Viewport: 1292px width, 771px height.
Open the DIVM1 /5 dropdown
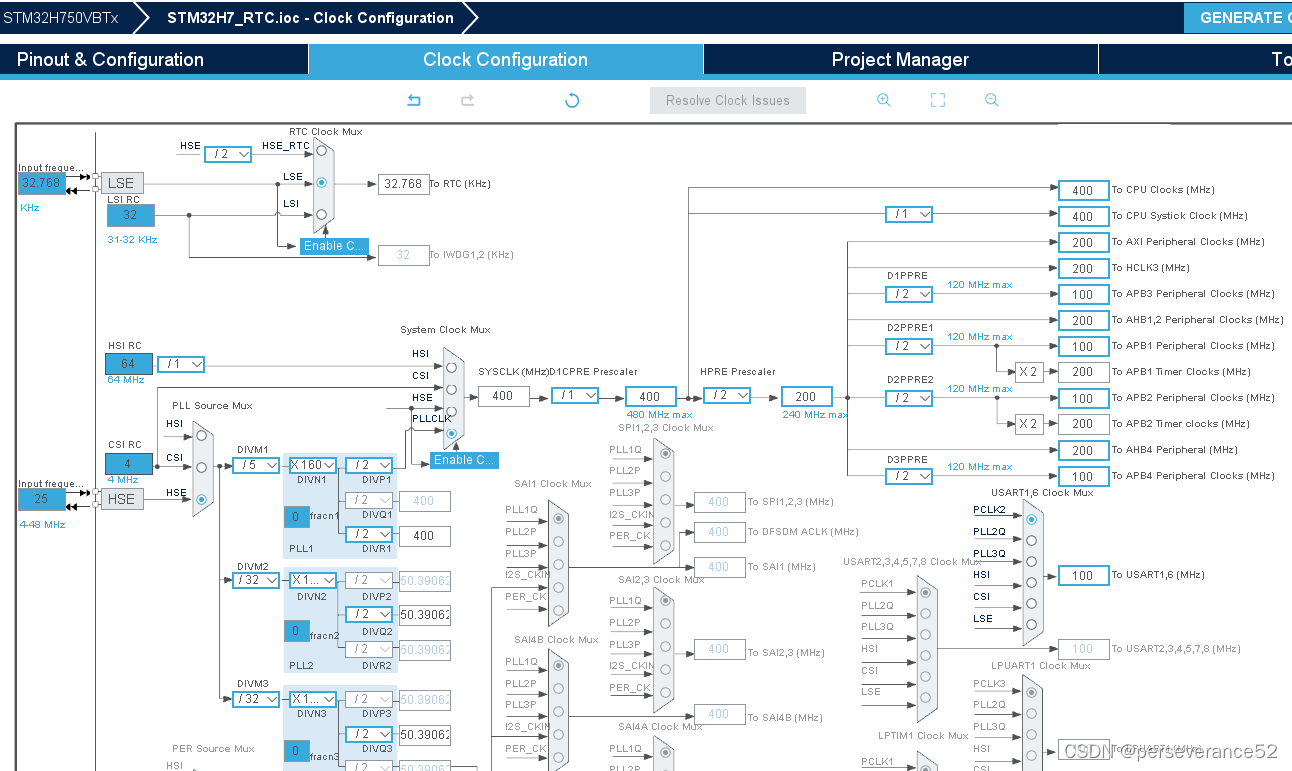pyautogui.click(x=256, y=465)
